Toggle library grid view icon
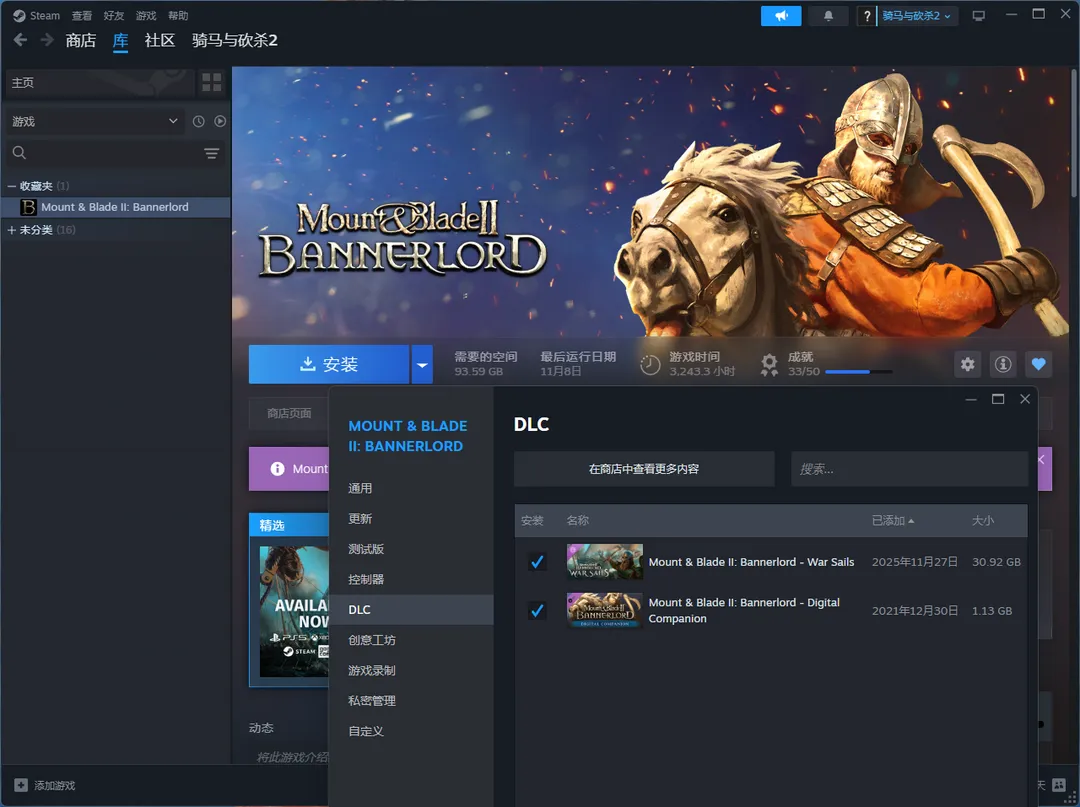This screenshot has width=1080, height=807. pyautogui.click(x=212, y=82)
